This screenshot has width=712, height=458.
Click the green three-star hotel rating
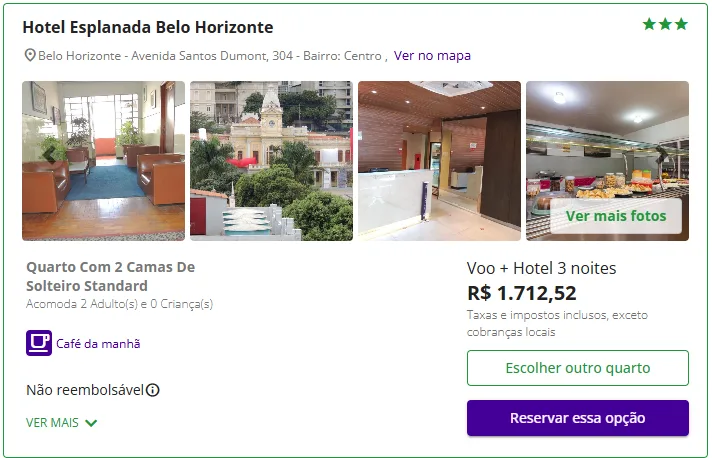665,24
